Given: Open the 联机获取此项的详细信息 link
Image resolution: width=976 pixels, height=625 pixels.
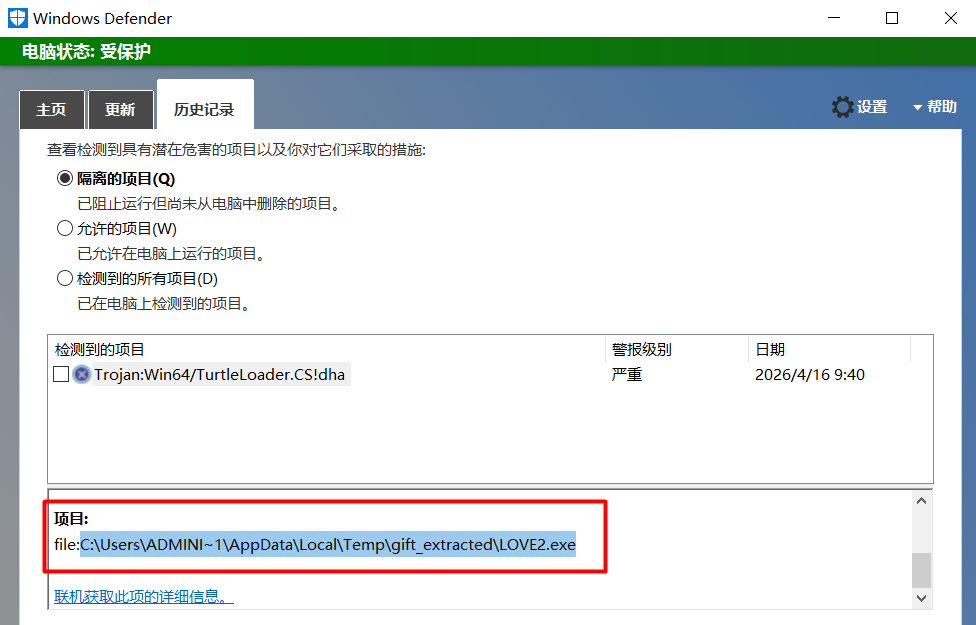Looking at the screenshot, I should pyautogui.click(x=143, y=597).
